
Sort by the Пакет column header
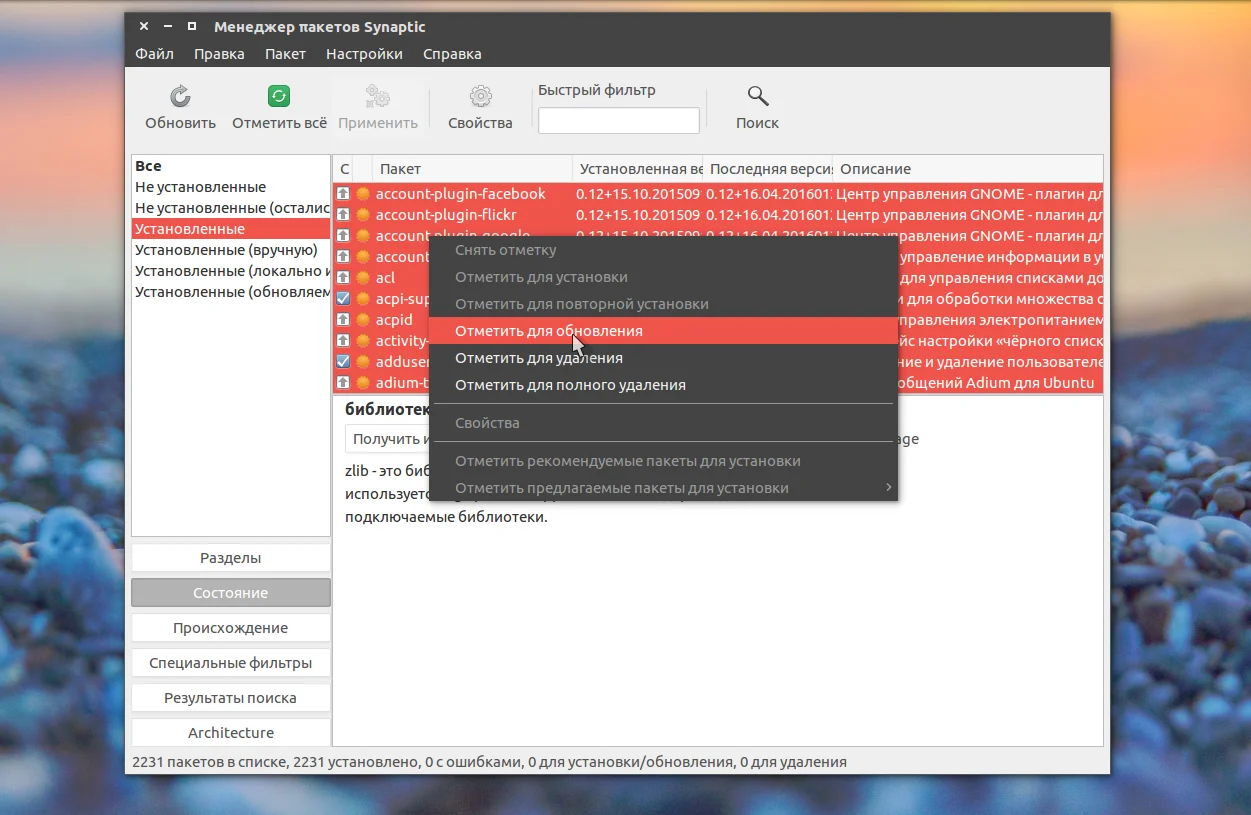coord(472,169)
